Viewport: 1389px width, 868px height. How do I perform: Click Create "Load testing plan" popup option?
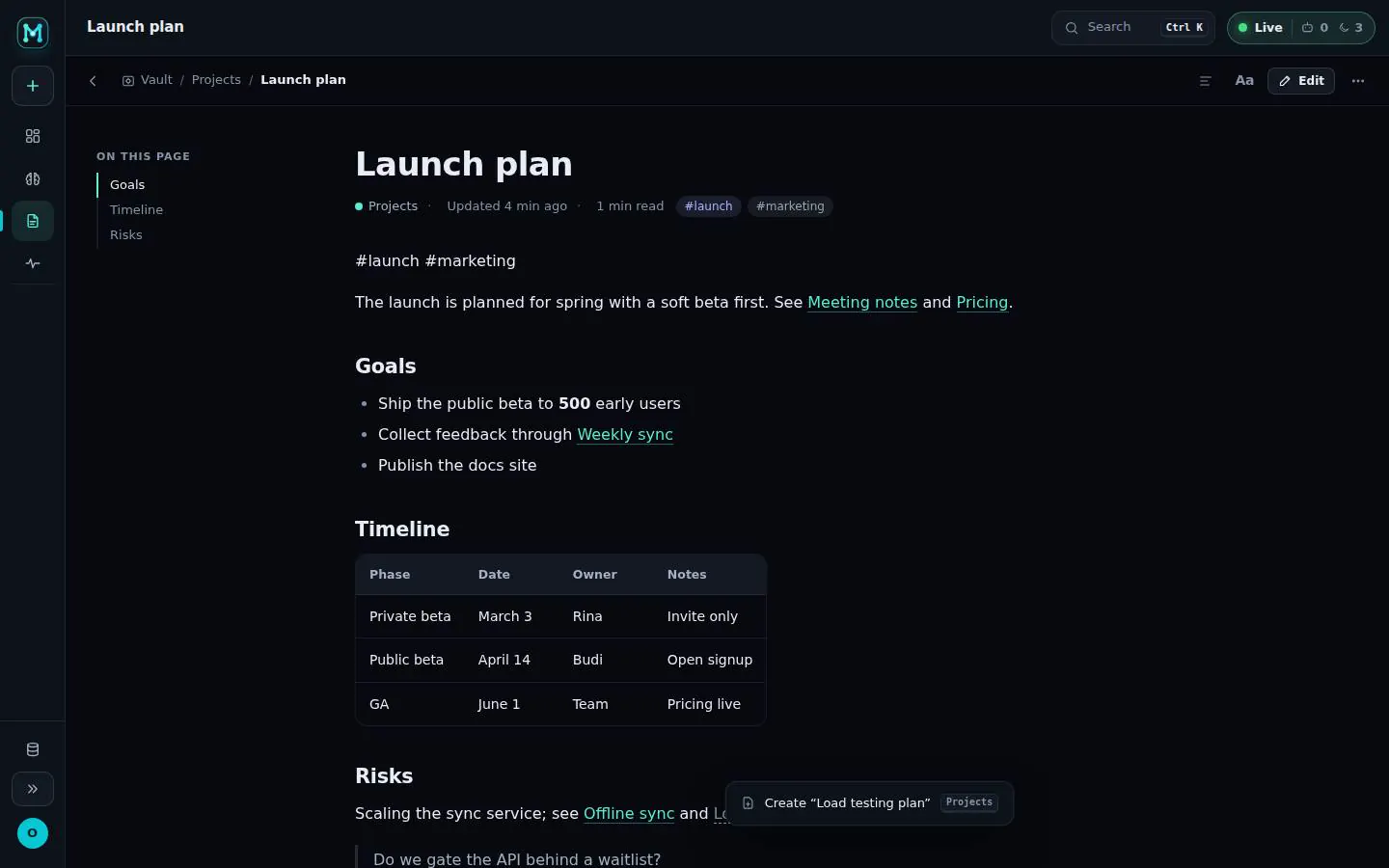tap(870, 803)
